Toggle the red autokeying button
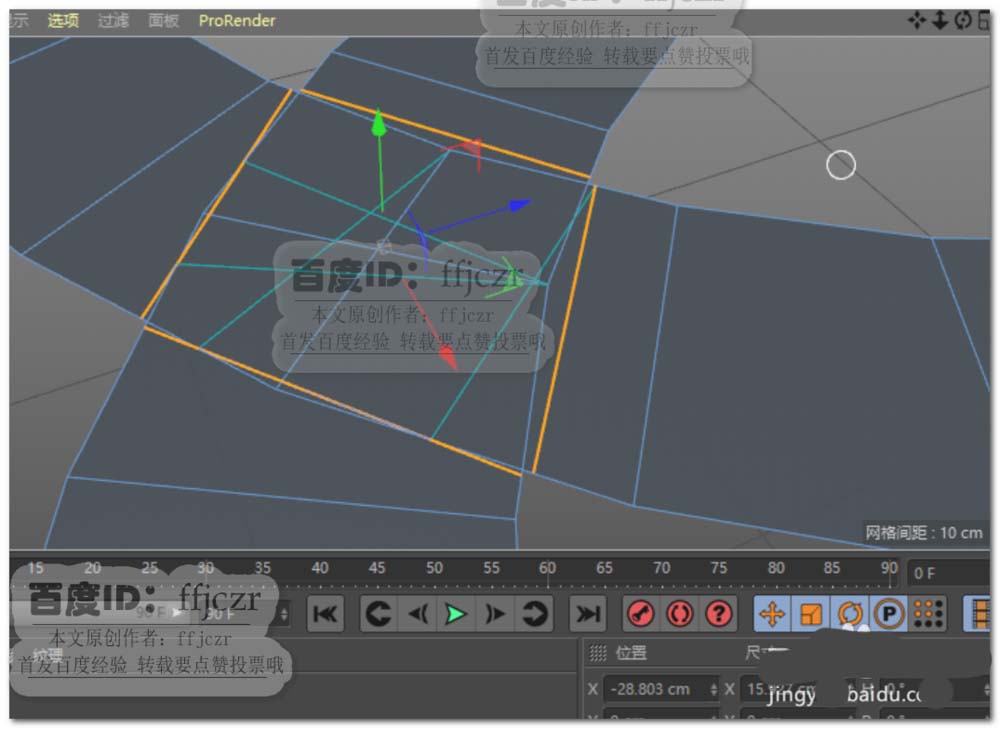The height and width of the screenshot is (729, 1000). click(x=679, y=614)
